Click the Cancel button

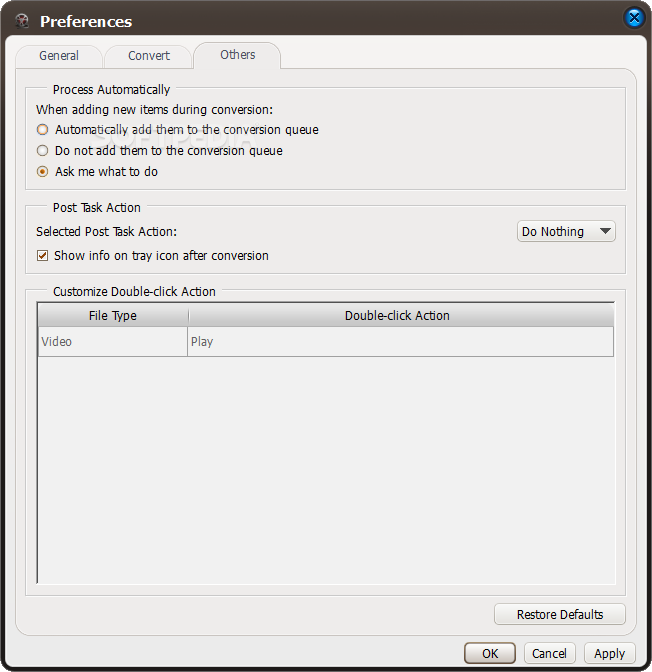[x=549, y=653]
